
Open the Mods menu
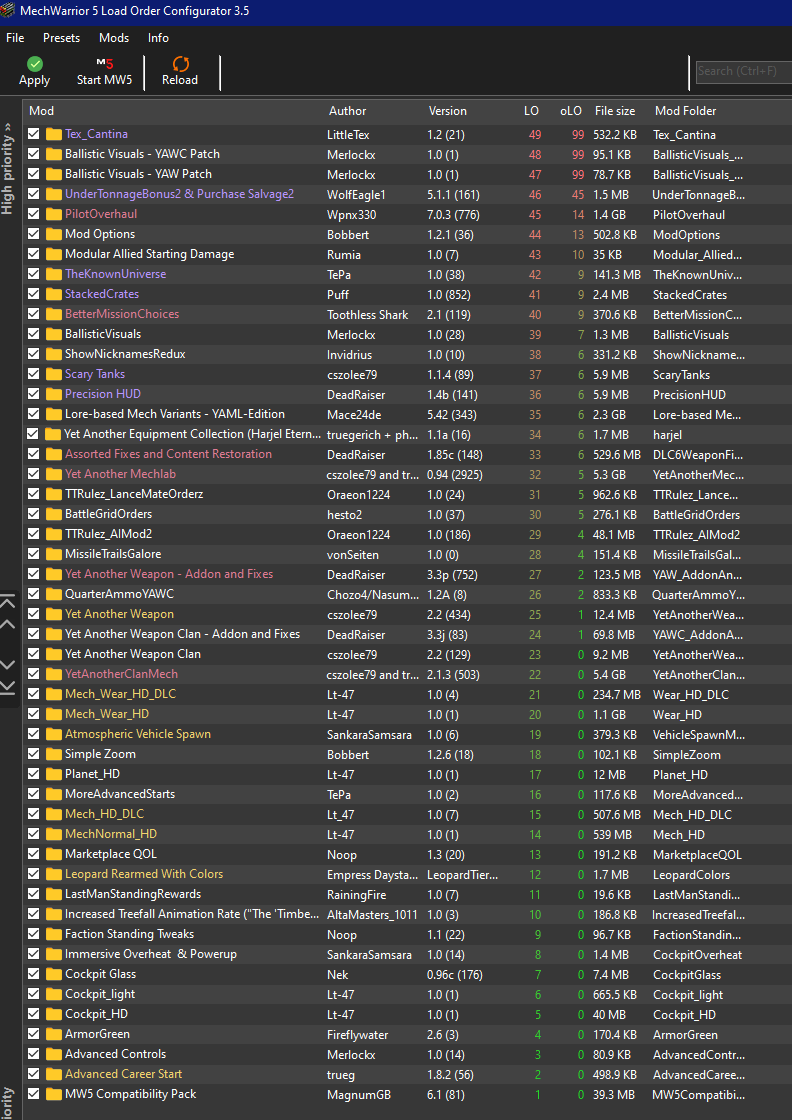(x=114, y=38)
